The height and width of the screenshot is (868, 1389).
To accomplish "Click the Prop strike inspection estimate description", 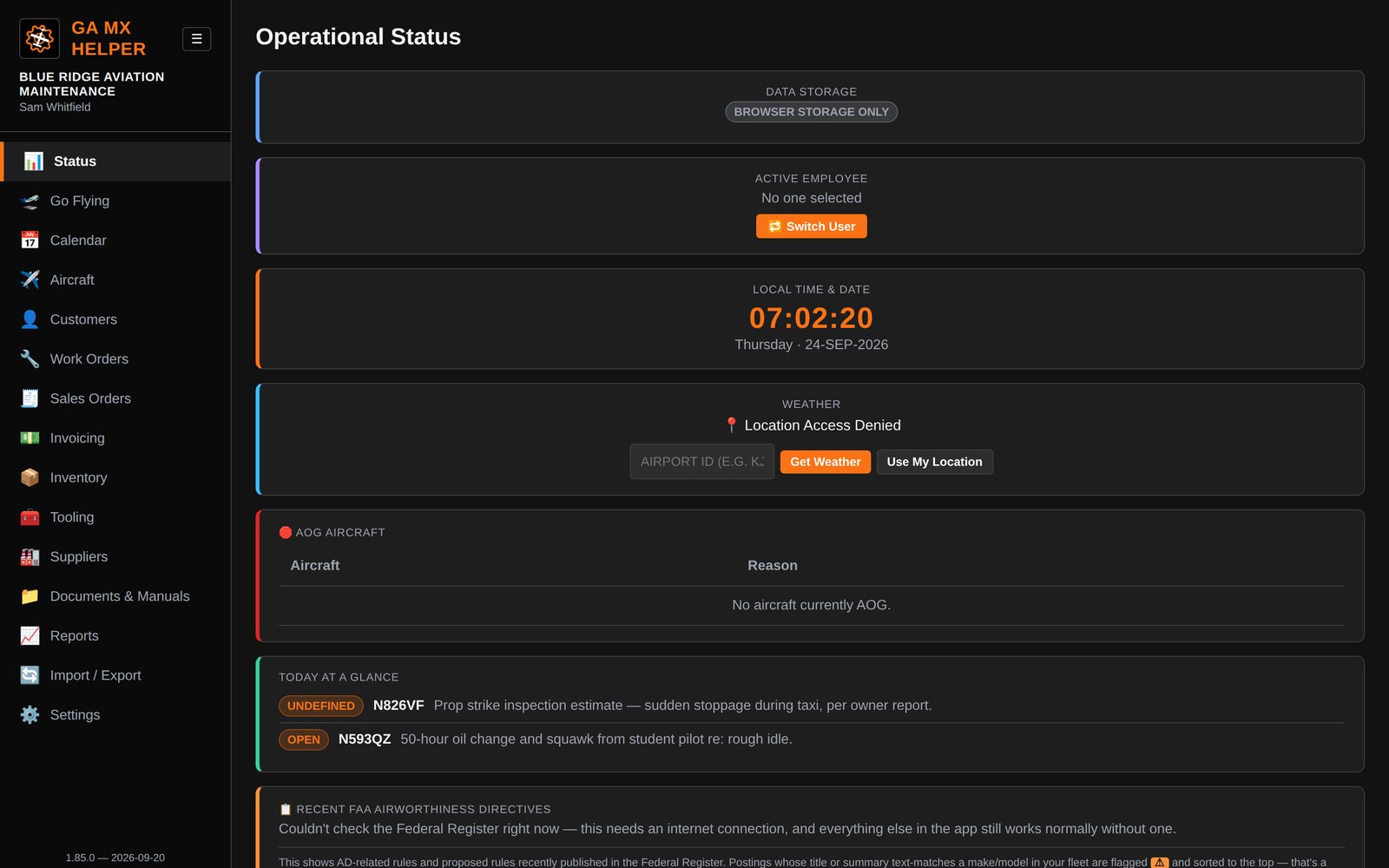I will point(682,706).
